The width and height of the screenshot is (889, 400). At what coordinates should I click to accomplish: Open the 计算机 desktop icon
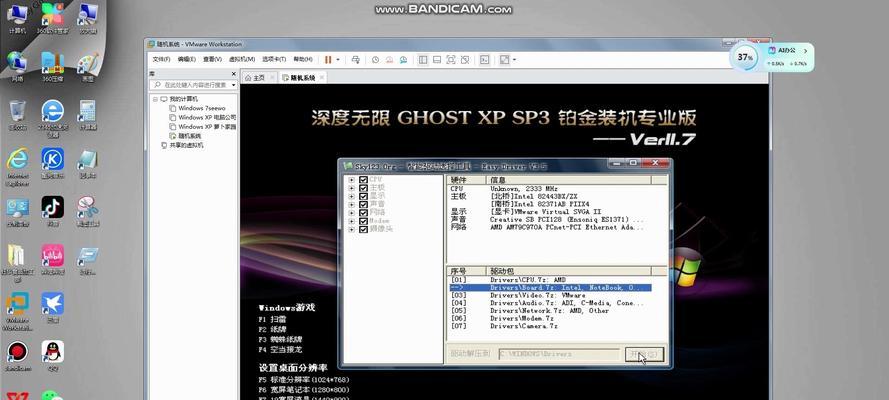17,18
